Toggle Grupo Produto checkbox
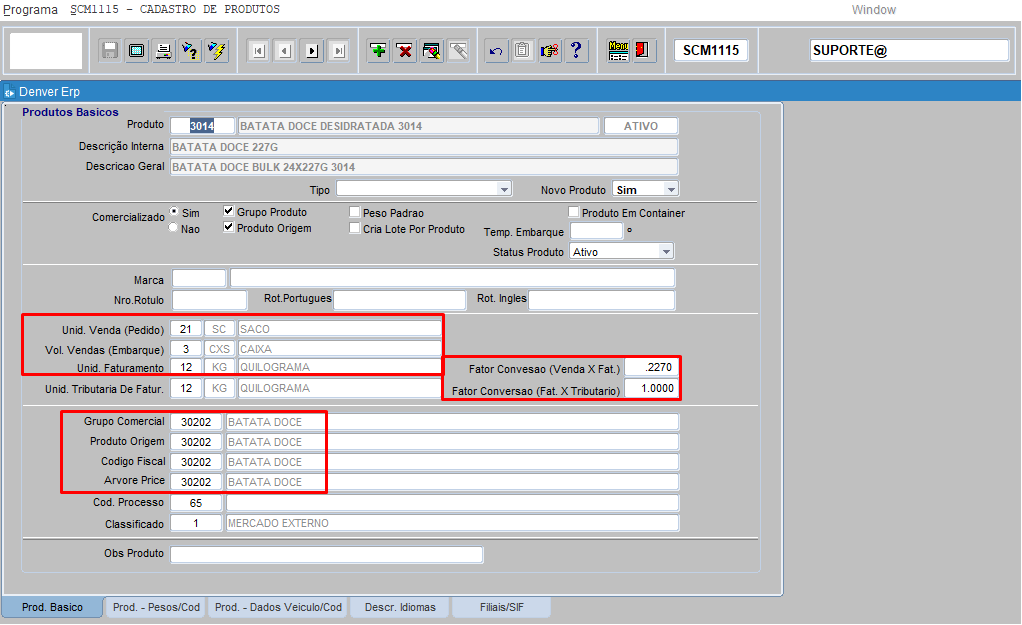The image size is (1022, 625). tap(228, 211)
